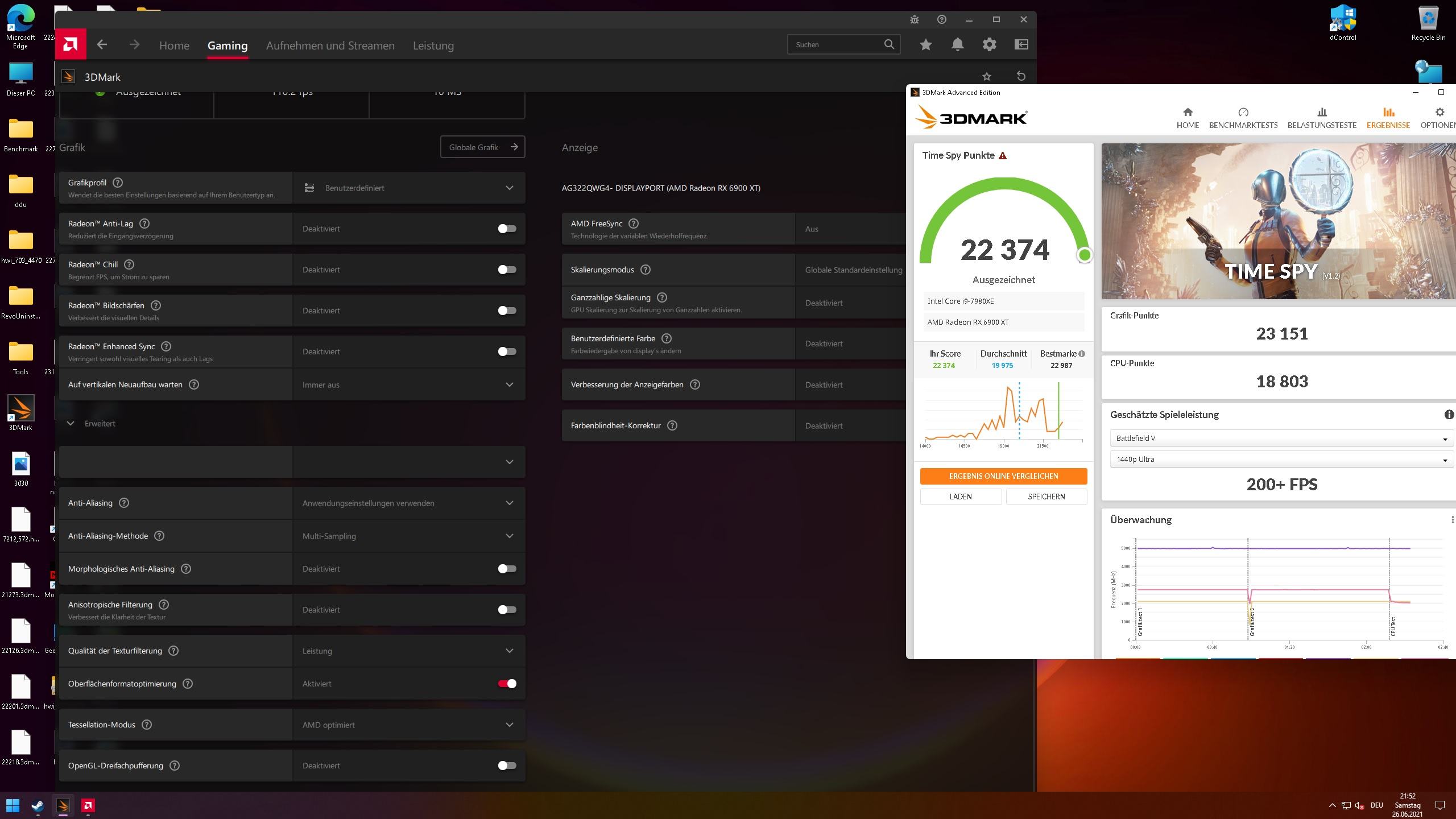Screen dimensions: 1456x819
Task: Toggle Radeon Anti-Lag switch
Action: tap(507, 229)
